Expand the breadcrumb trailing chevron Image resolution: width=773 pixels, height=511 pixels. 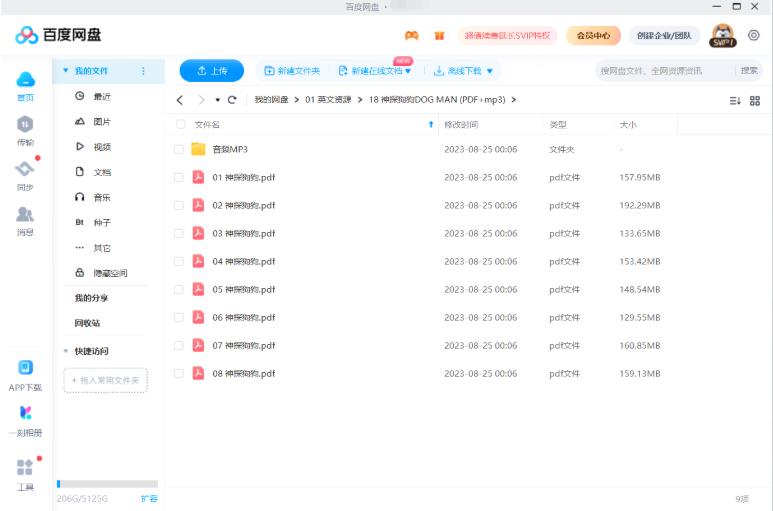point(514,100)
